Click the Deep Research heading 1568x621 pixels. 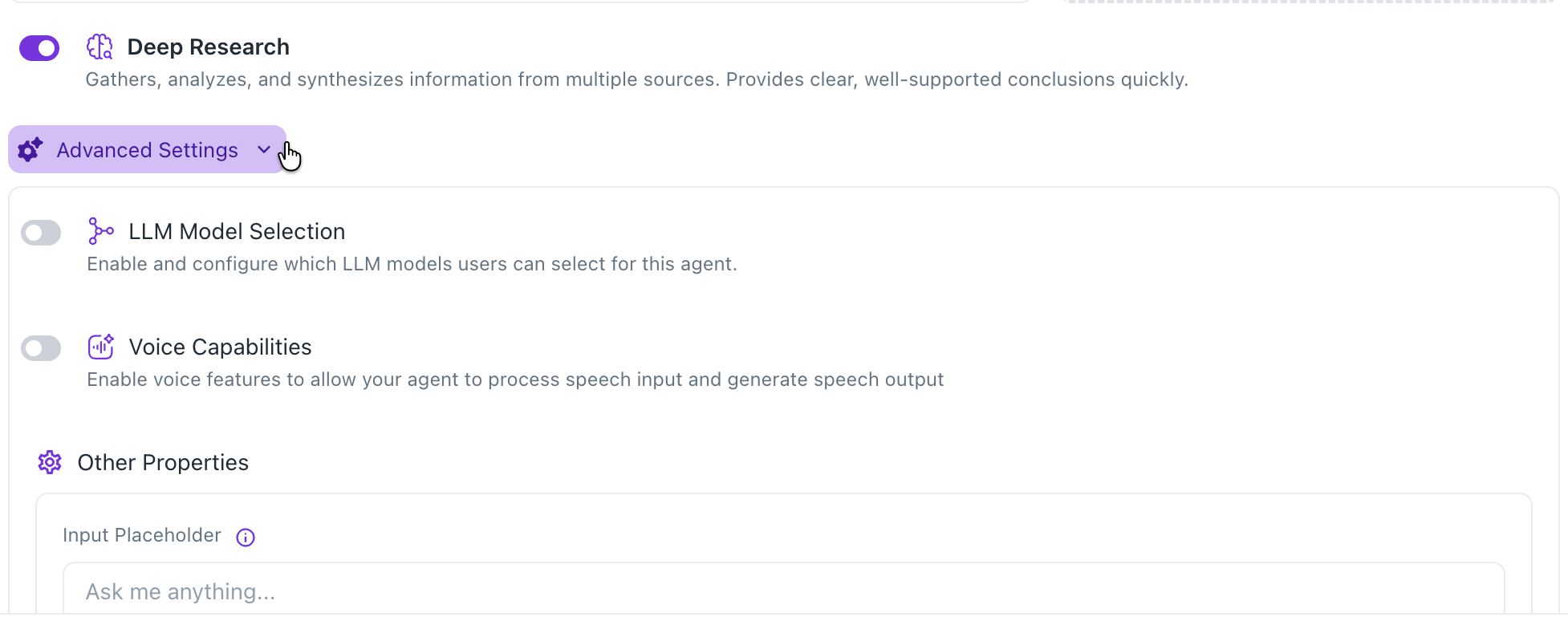pyautogui.click(x=208, y=47)
